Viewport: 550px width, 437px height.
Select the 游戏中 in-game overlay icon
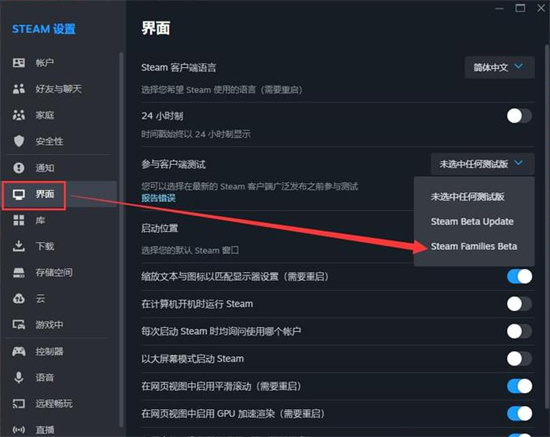[x=19, y=325]
